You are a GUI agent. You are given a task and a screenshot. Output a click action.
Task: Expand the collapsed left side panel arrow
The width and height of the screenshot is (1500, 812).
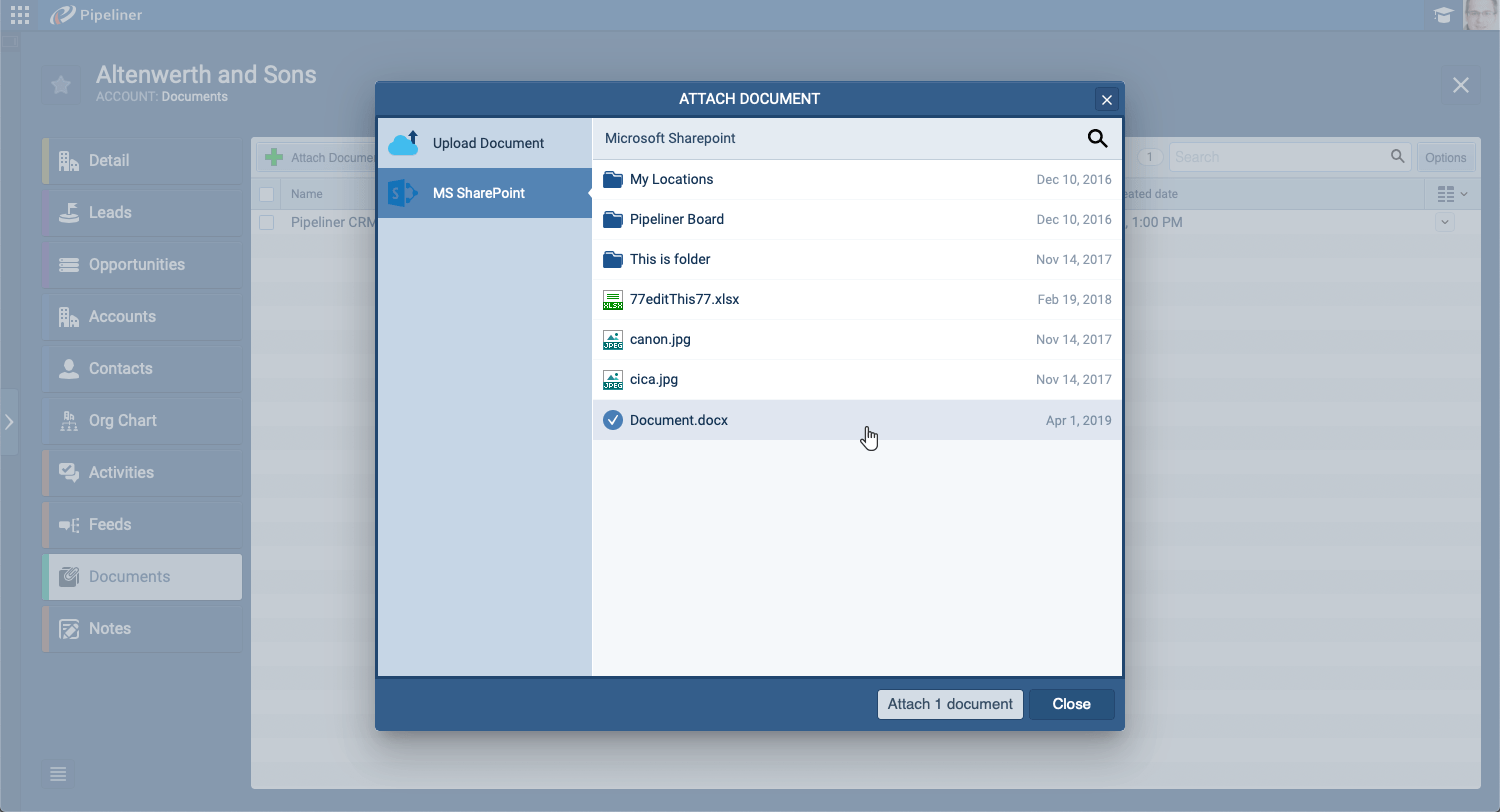tap(9, 422)
